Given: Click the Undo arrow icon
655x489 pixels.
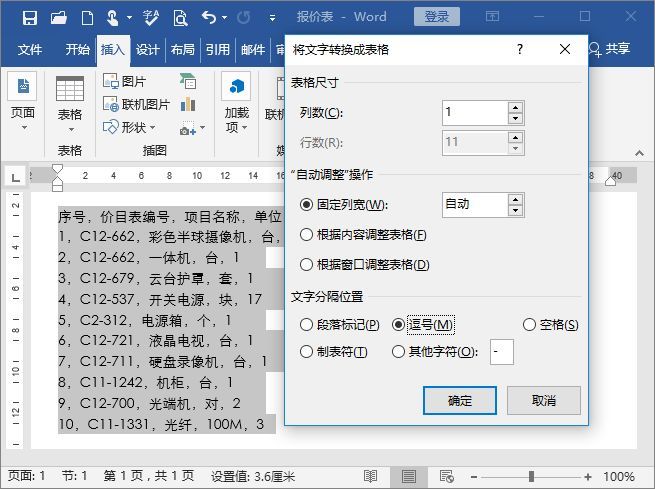Looking at the screenshot, I should [209, 18].
